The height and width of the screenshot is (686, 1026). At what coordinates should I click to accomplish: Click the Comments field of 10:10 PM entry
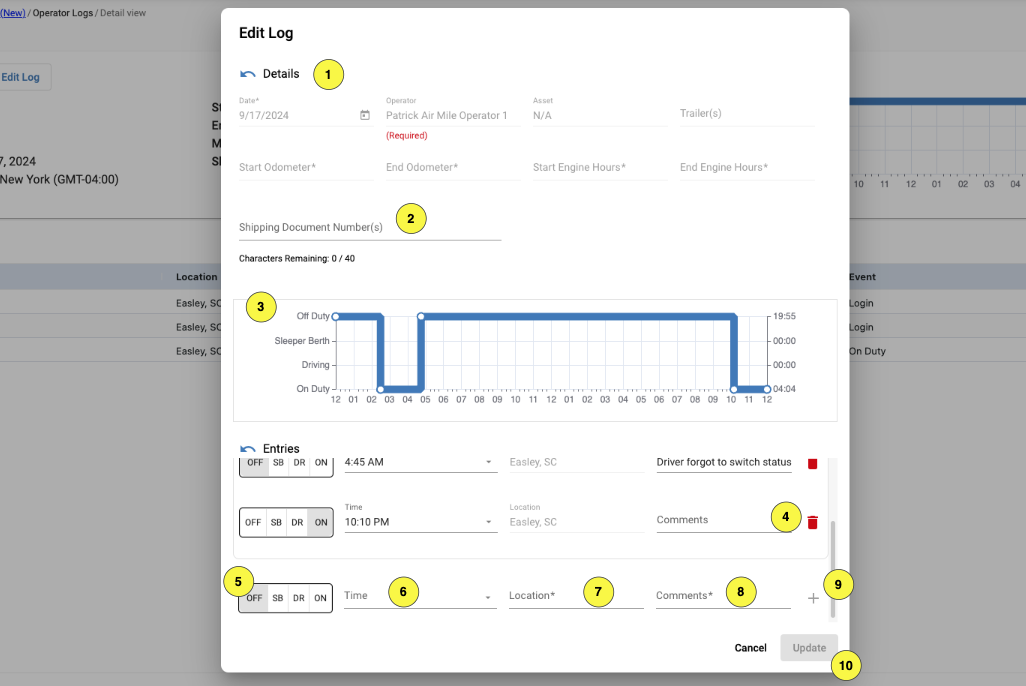click(724, 520)
